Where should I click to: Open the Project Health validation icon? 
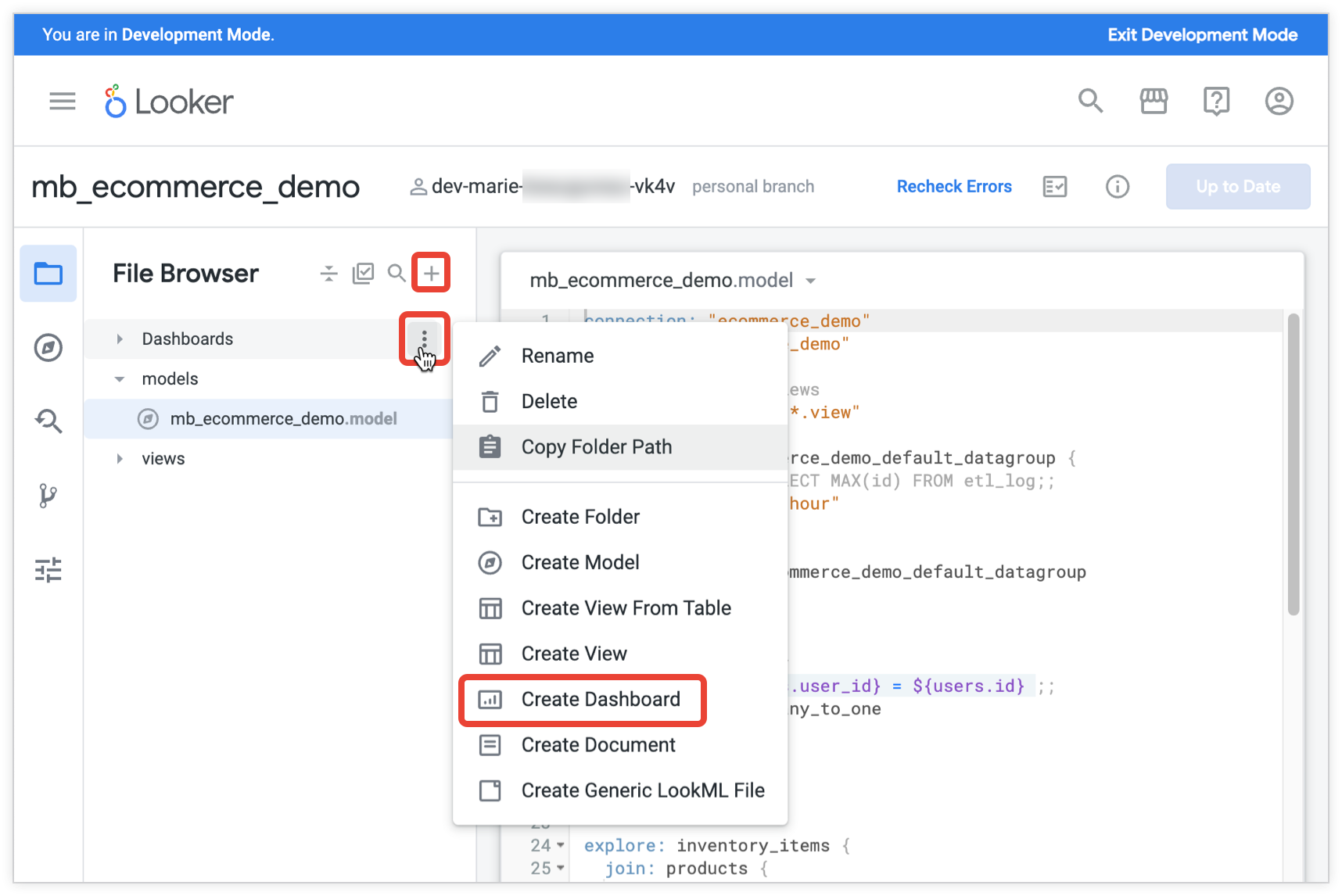pos(1054,187)
